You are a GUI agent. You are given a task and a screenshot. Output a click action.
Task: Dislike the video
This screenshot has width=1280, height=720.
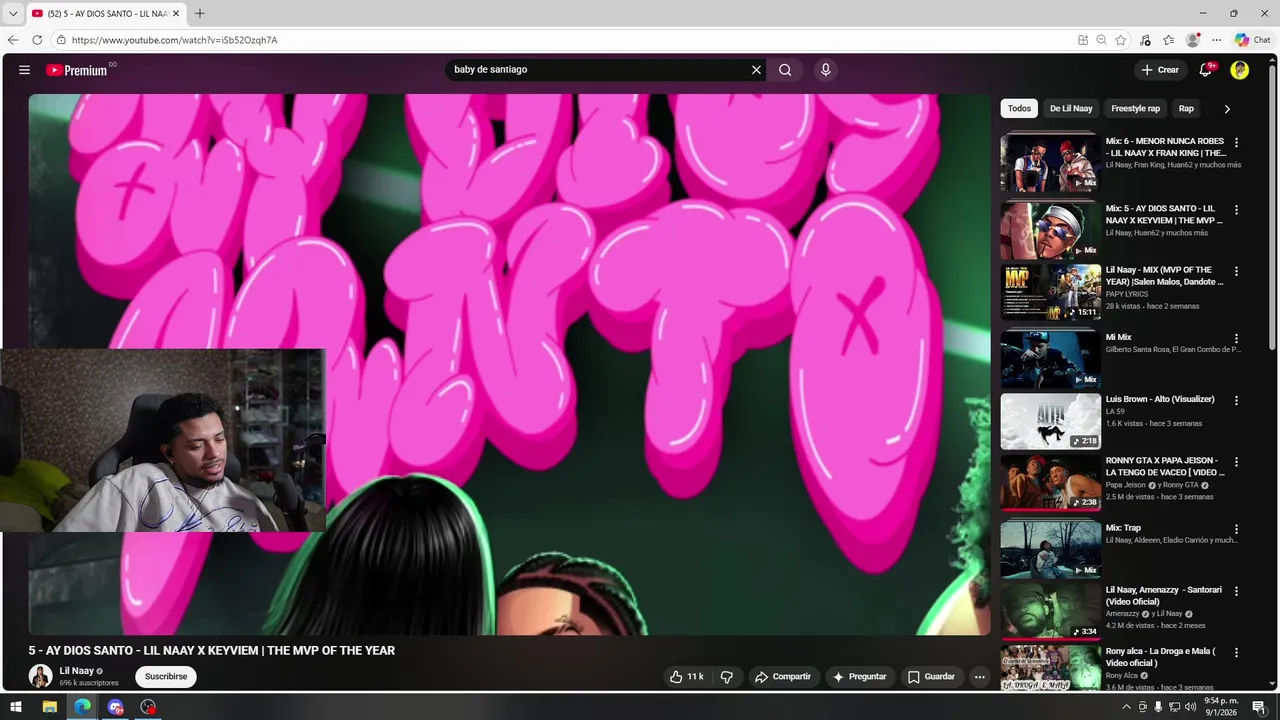coord(727,677)
